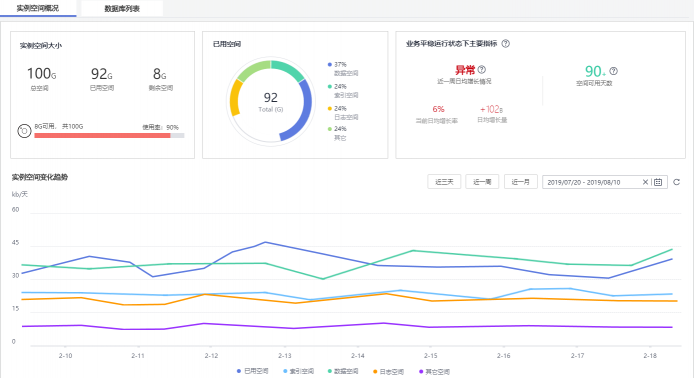This screenshot has height=378, width=694.
Task: Toggle 数据空间 series in chart legend
Action: pyautogui.click(x=343, y=371)
